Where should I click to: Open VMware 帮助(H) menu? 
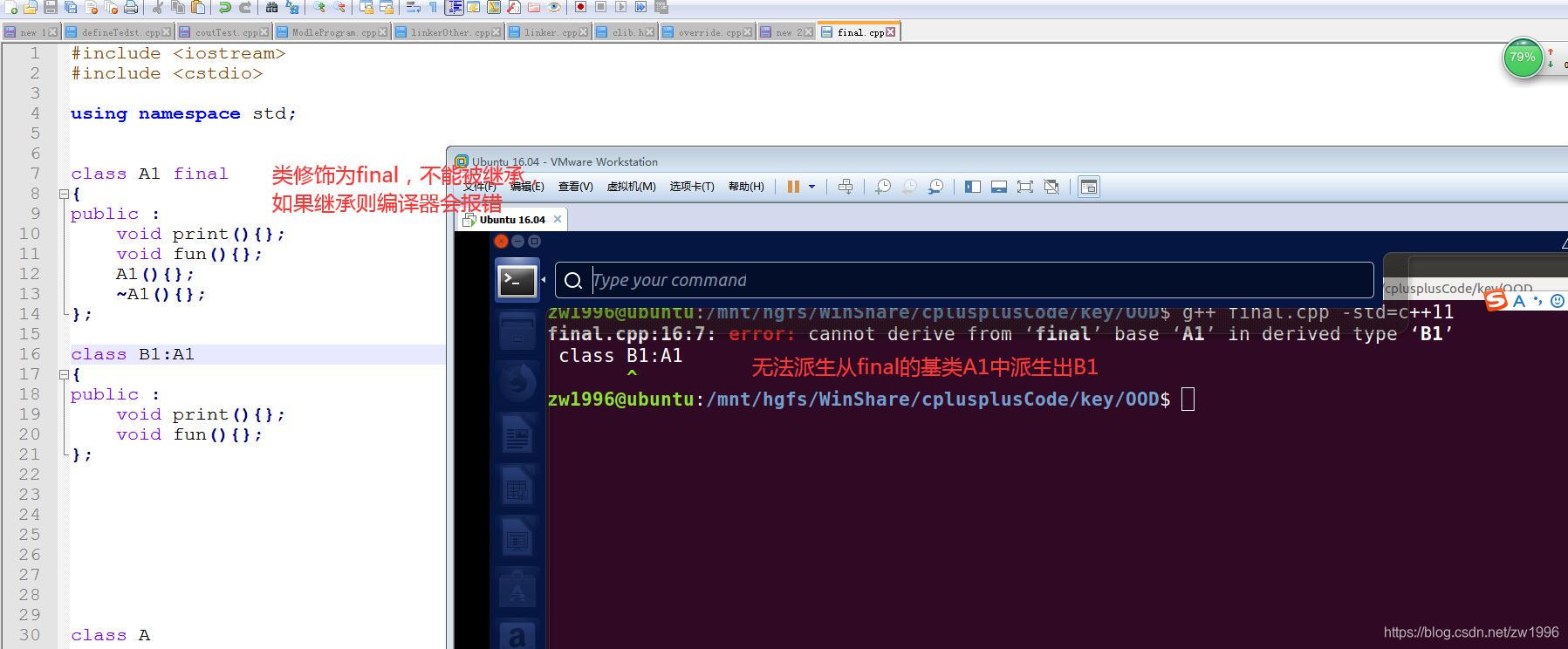coord(746,187)
